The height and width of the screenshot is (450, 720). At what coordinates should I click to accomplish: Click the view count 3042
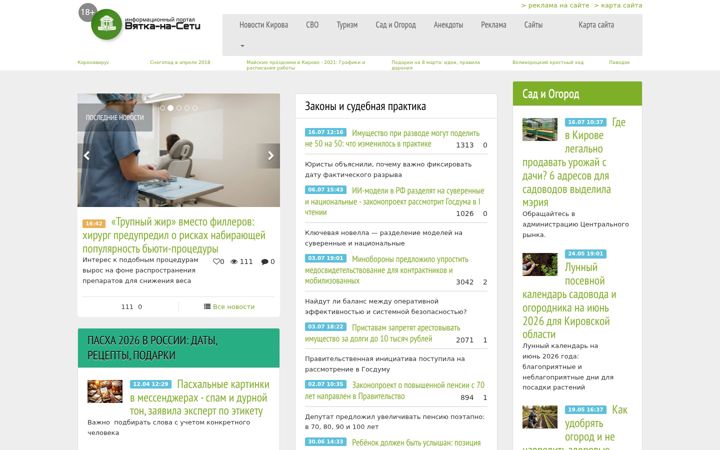point(465,282)
